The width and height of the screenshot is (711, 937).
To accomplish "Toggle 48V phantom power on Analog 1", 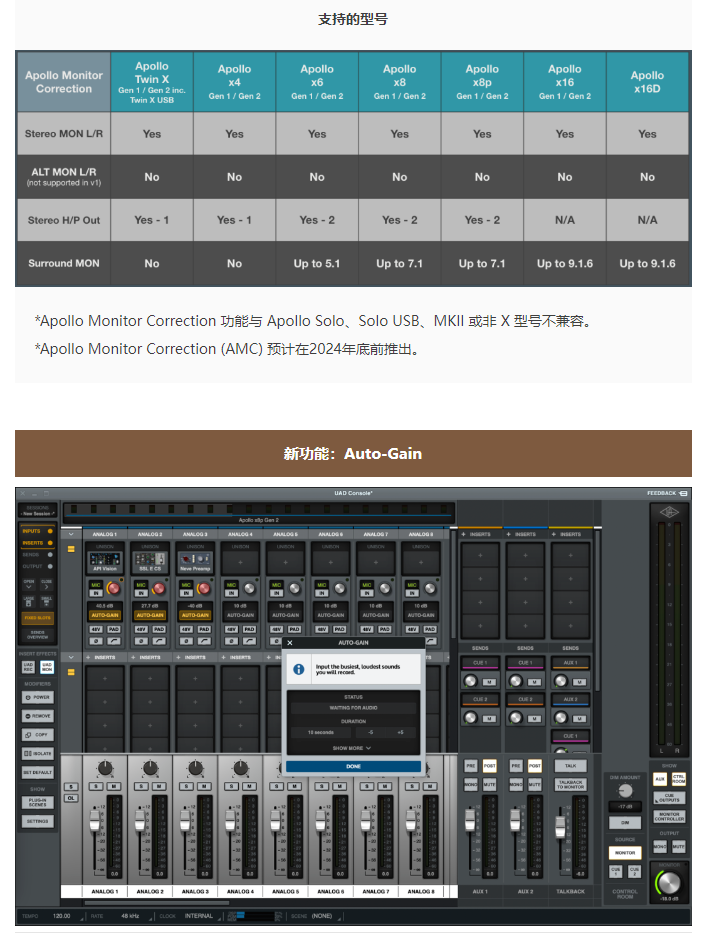I will click(96, 629).
